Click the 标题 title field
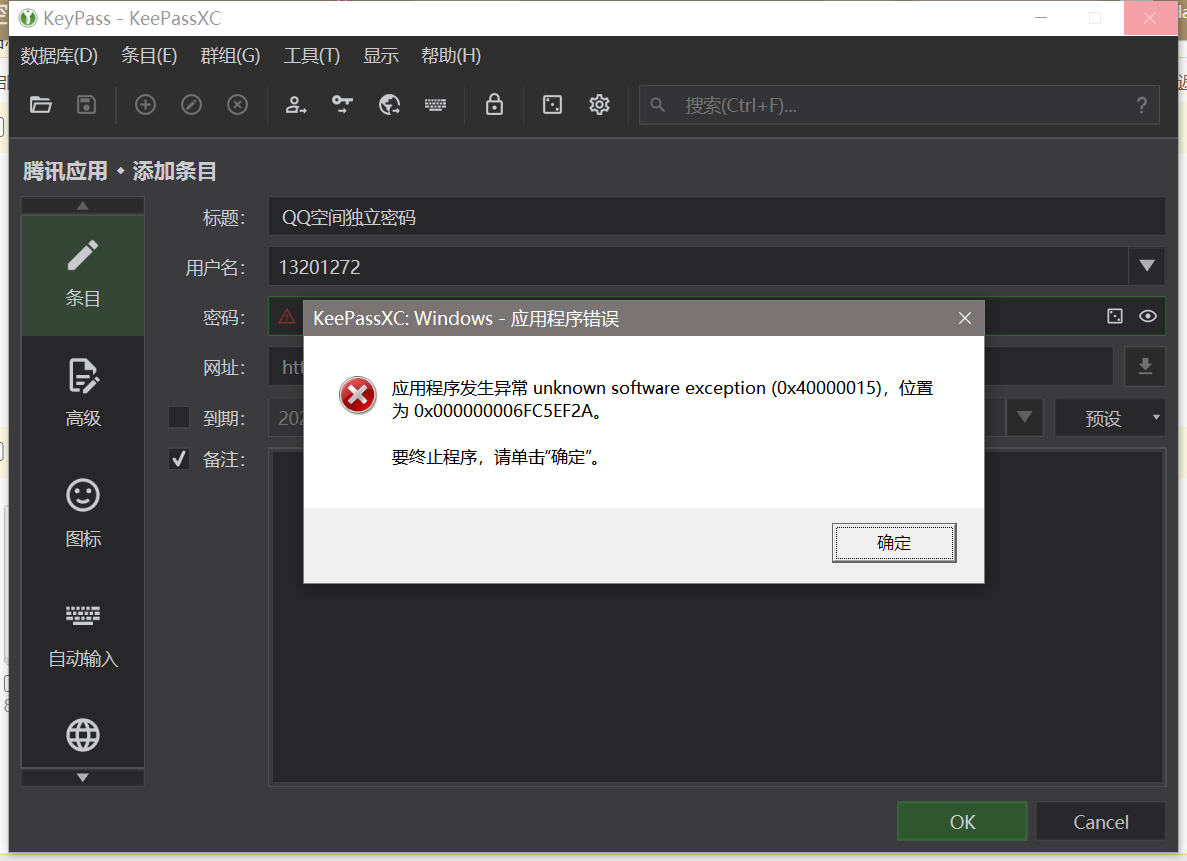The width and height of the screenshot is (1187, 861). pos(716,217)
